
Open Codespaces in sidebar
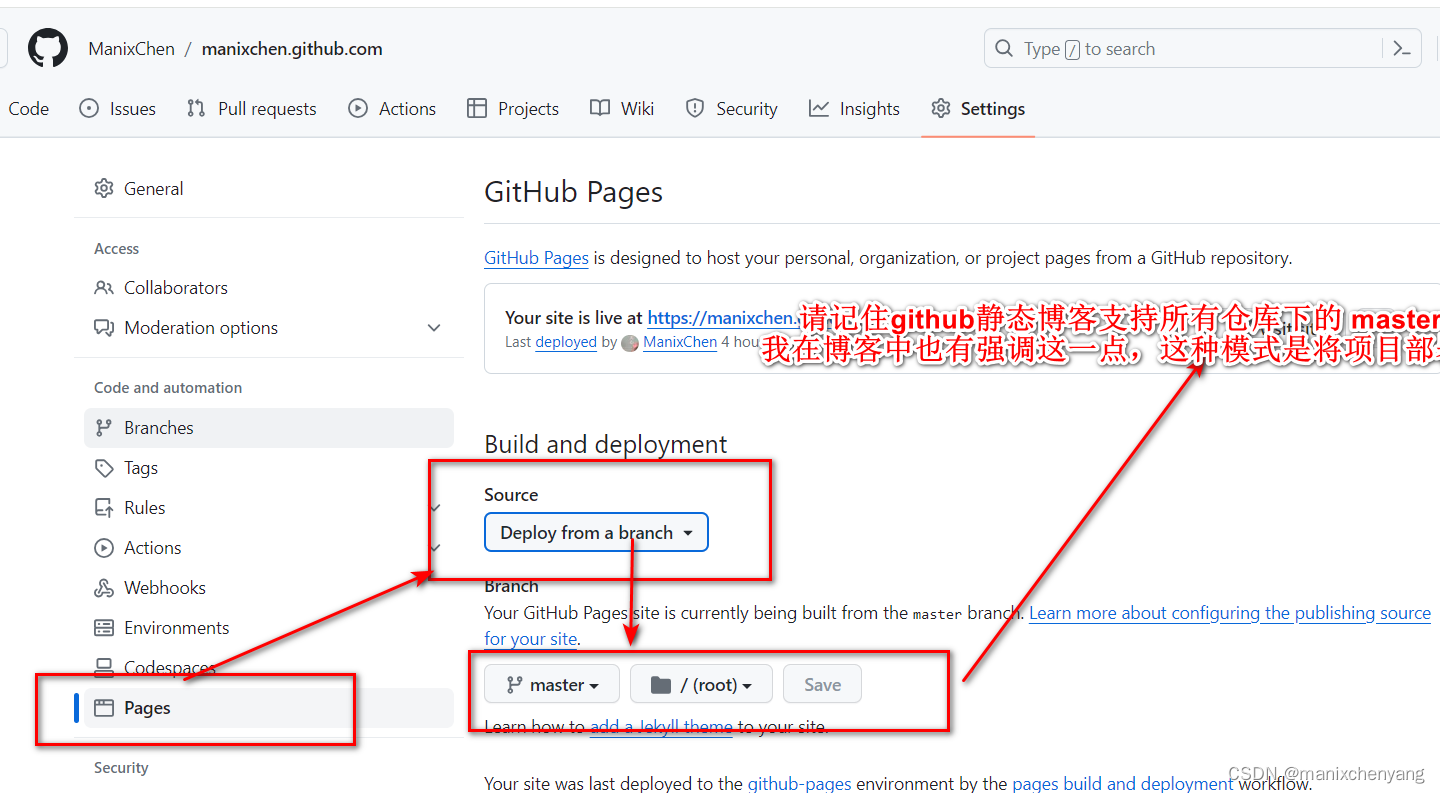[269, 668]
